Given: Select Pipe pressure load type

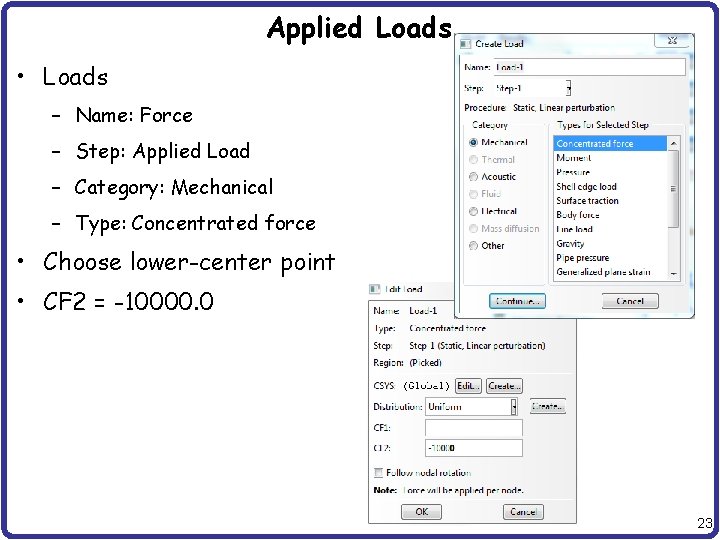Looking at the screenshot, I should [x=610, y=258].
